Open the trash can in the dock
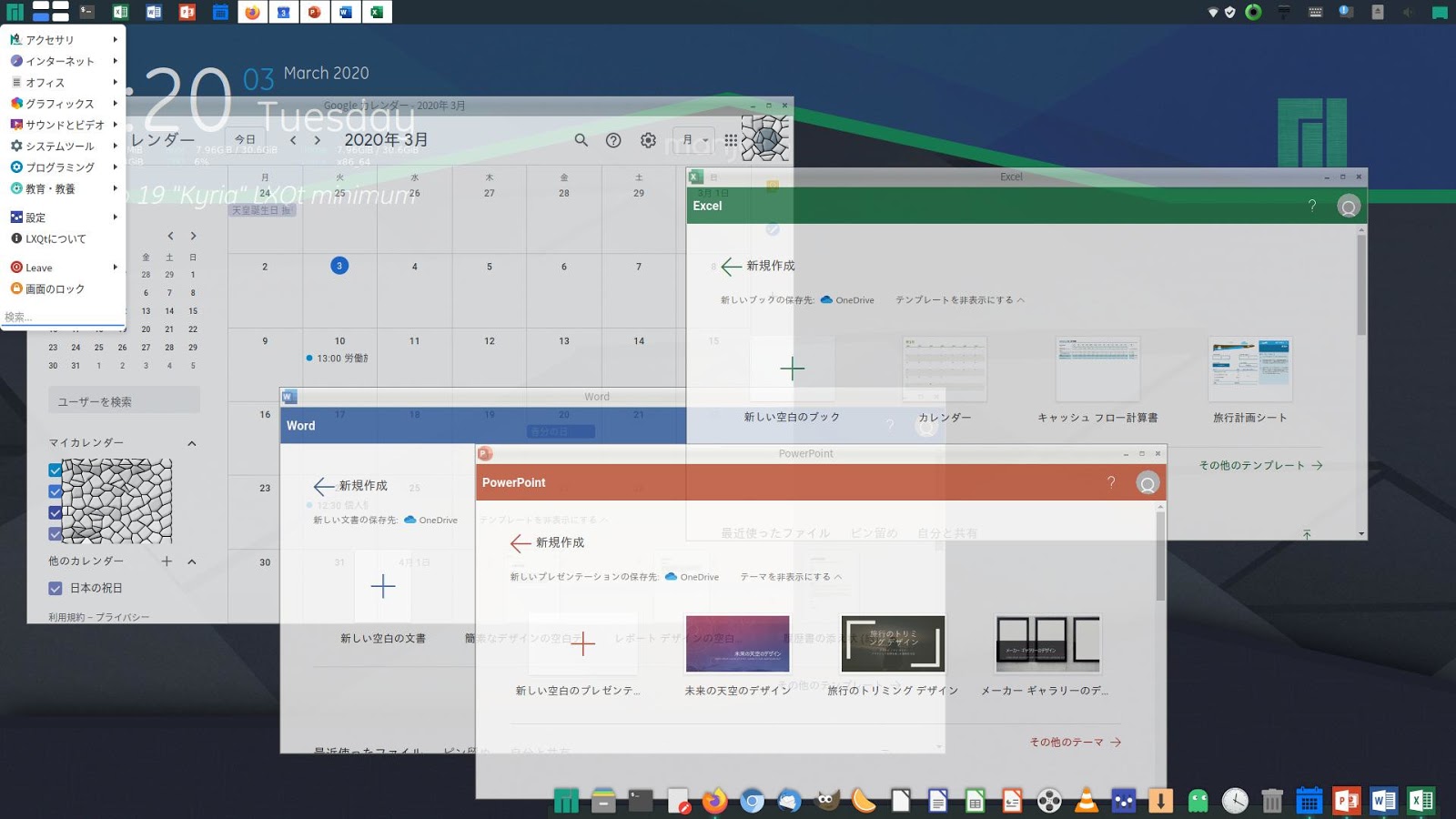 point(1272,800)
